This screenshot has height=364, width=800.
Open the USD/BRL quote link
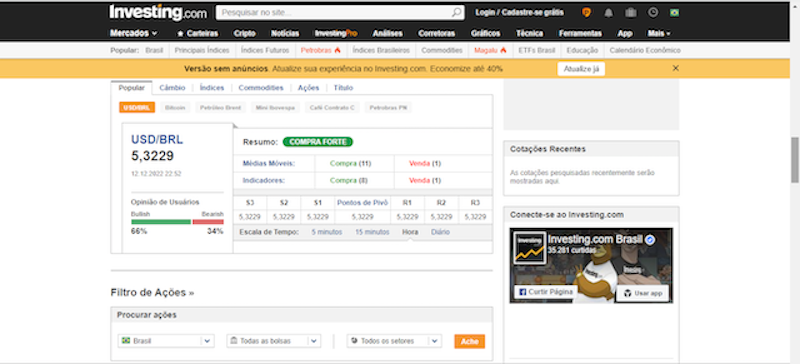(x=157, y=139)
